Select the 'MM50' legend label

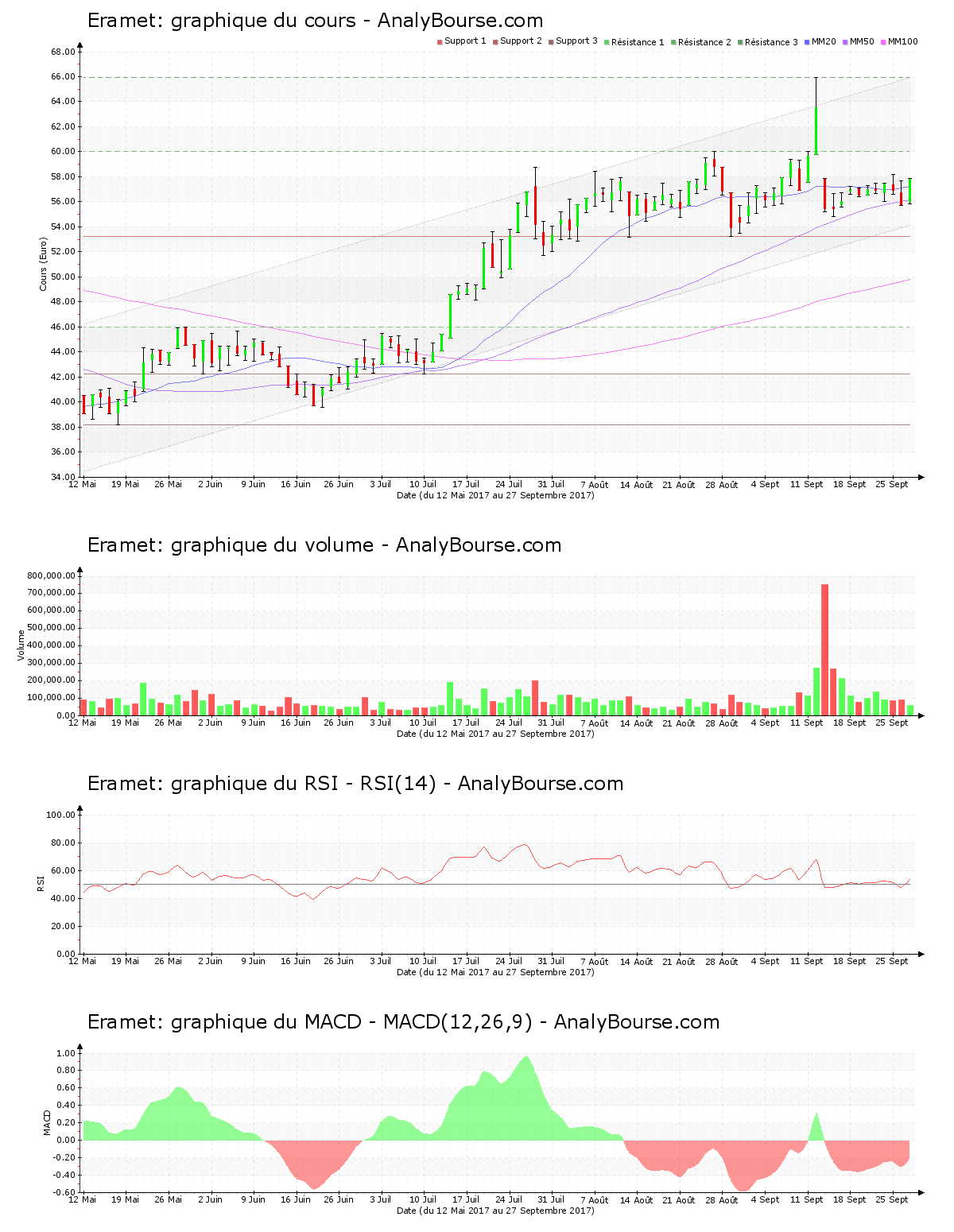click(x=862, y=41)
